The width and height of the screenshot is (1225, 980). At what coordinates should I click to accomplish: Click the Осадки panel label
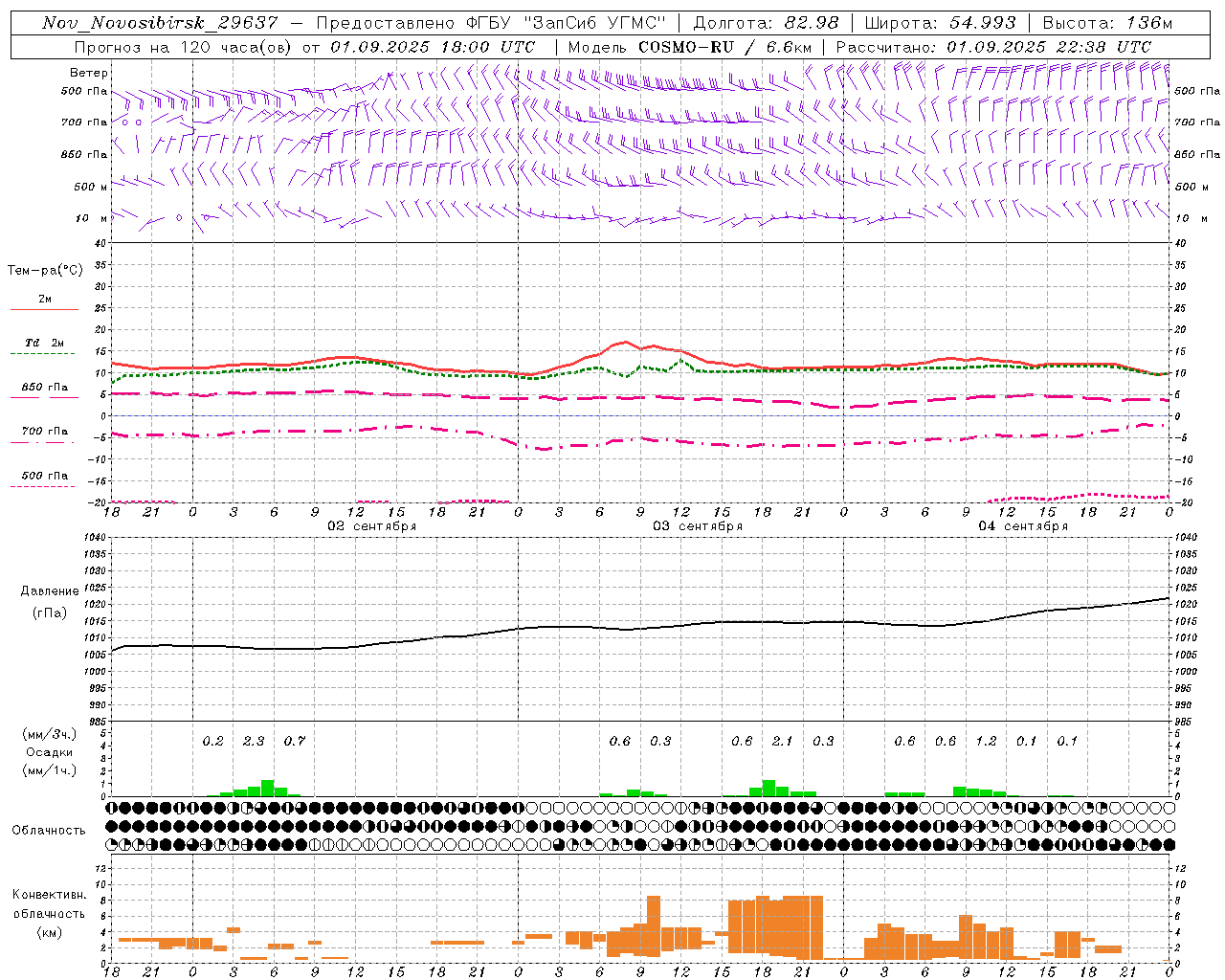click(50, 752)
